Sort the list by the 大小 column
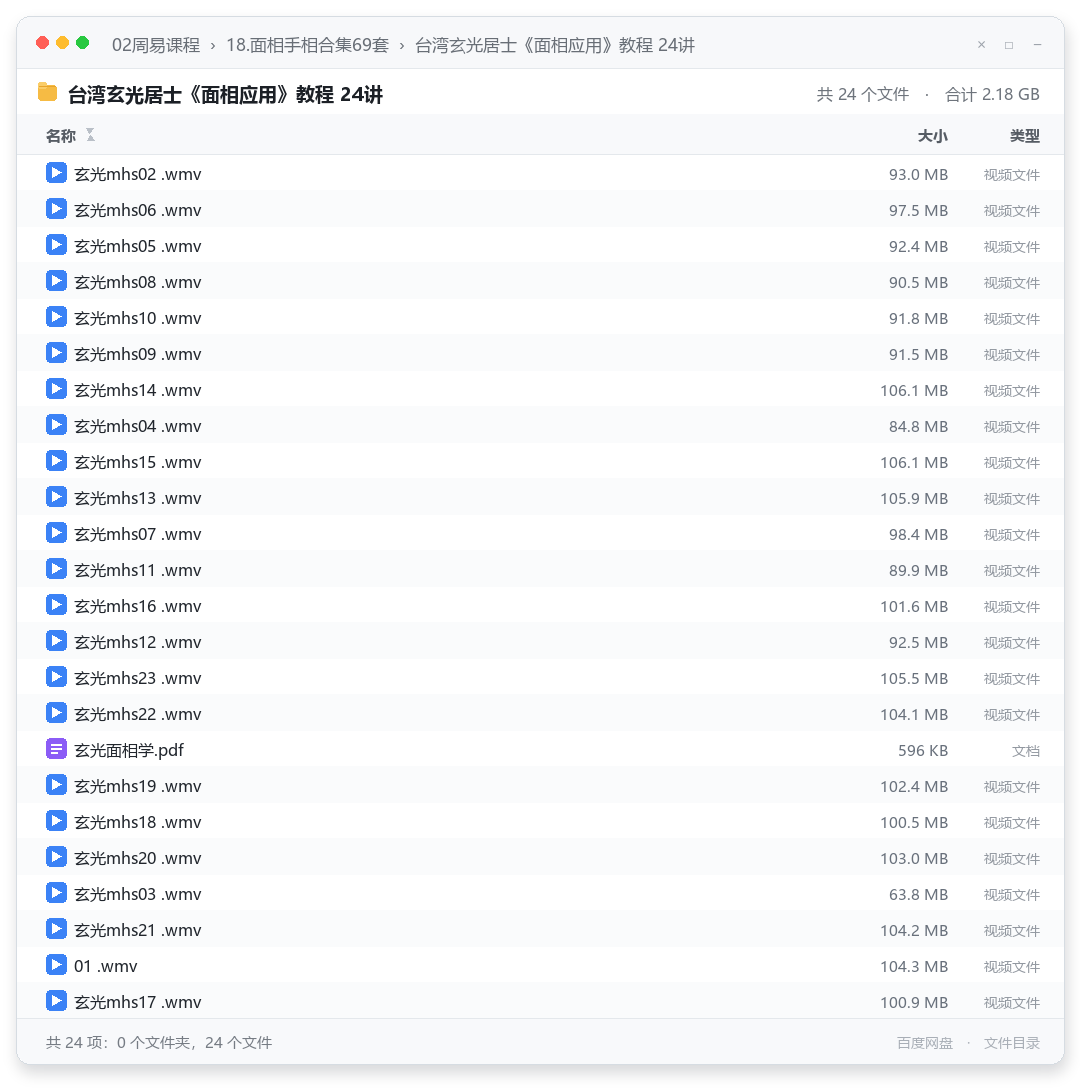1080x1088 pixels. point(932,136)
